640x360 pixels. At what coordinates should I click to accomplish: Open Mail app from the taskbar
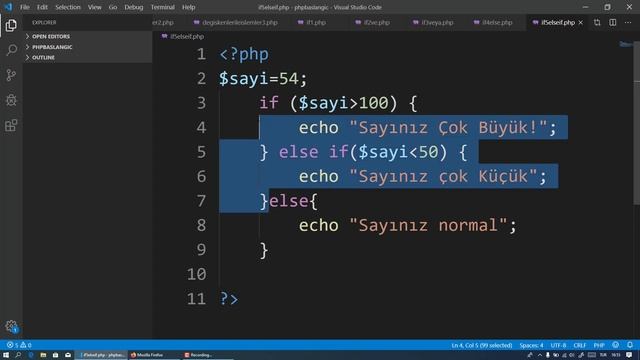coord(68,355)
